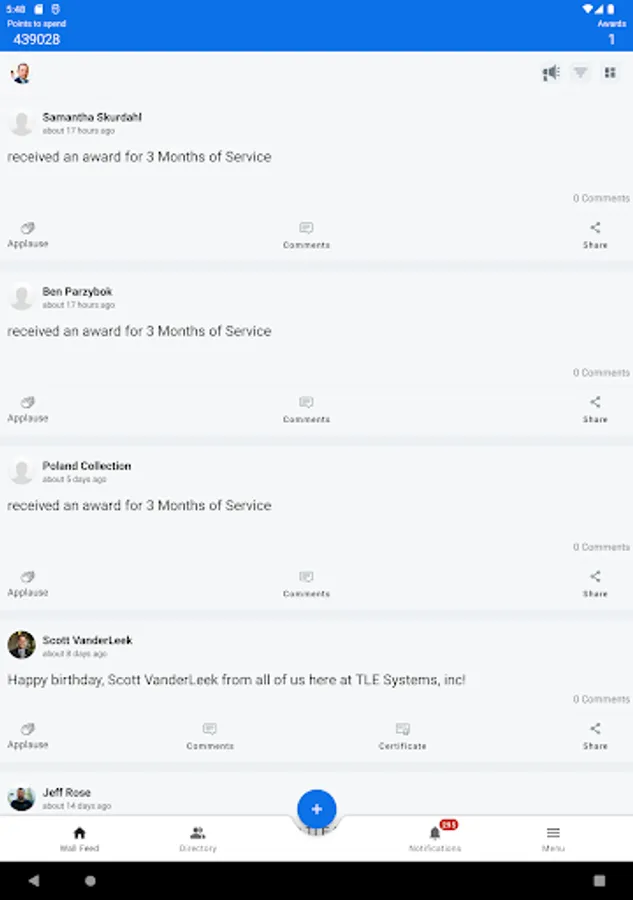633x900 pixels.
Task: Switch feed to grid view
Action: tap(609, 73)
